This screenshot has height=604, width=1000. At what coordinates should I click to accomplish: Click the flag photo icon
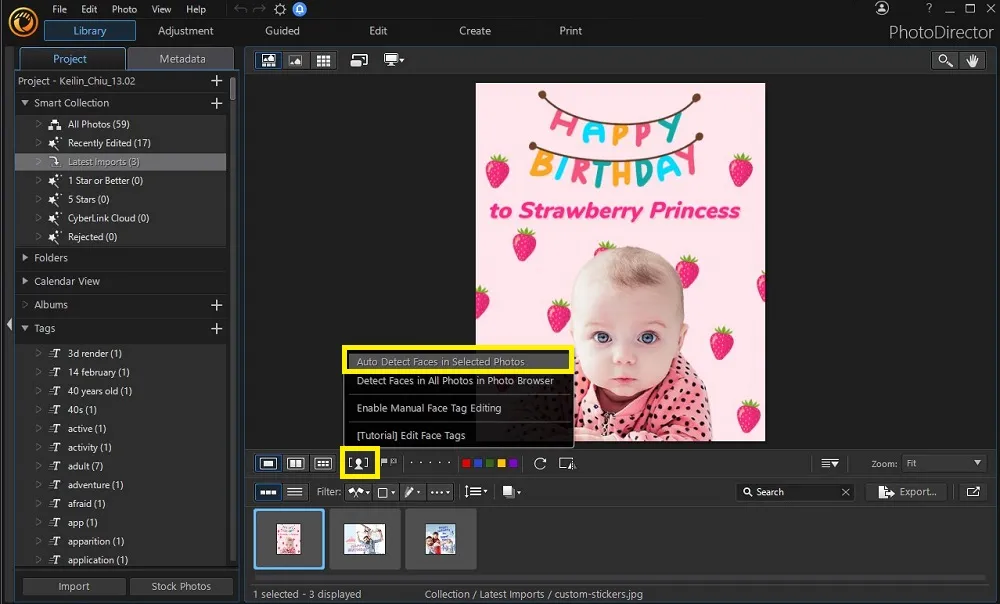(x=384, y=463)
